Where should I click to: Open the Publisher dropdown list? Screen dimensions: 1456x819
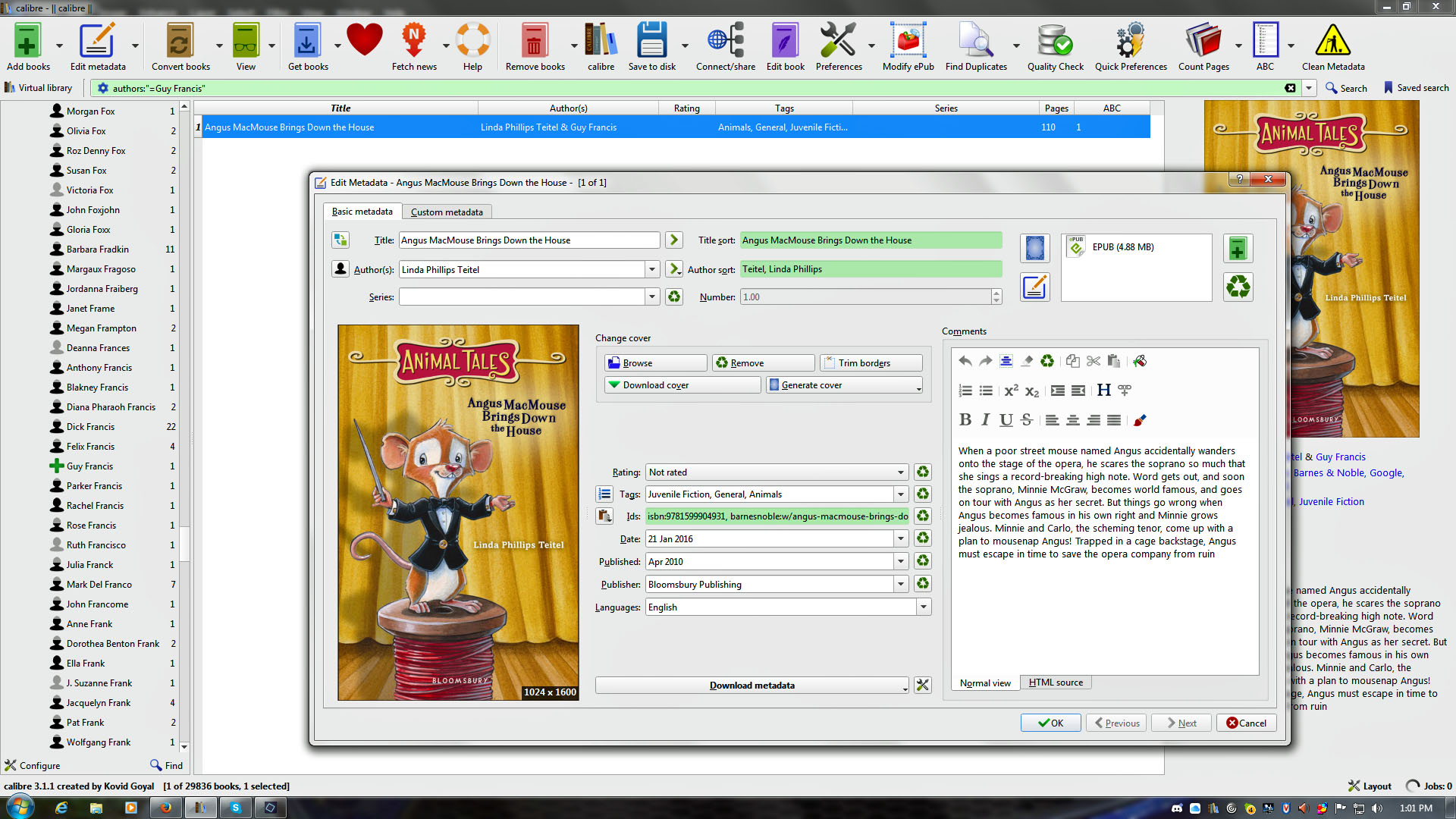point(900,585)
